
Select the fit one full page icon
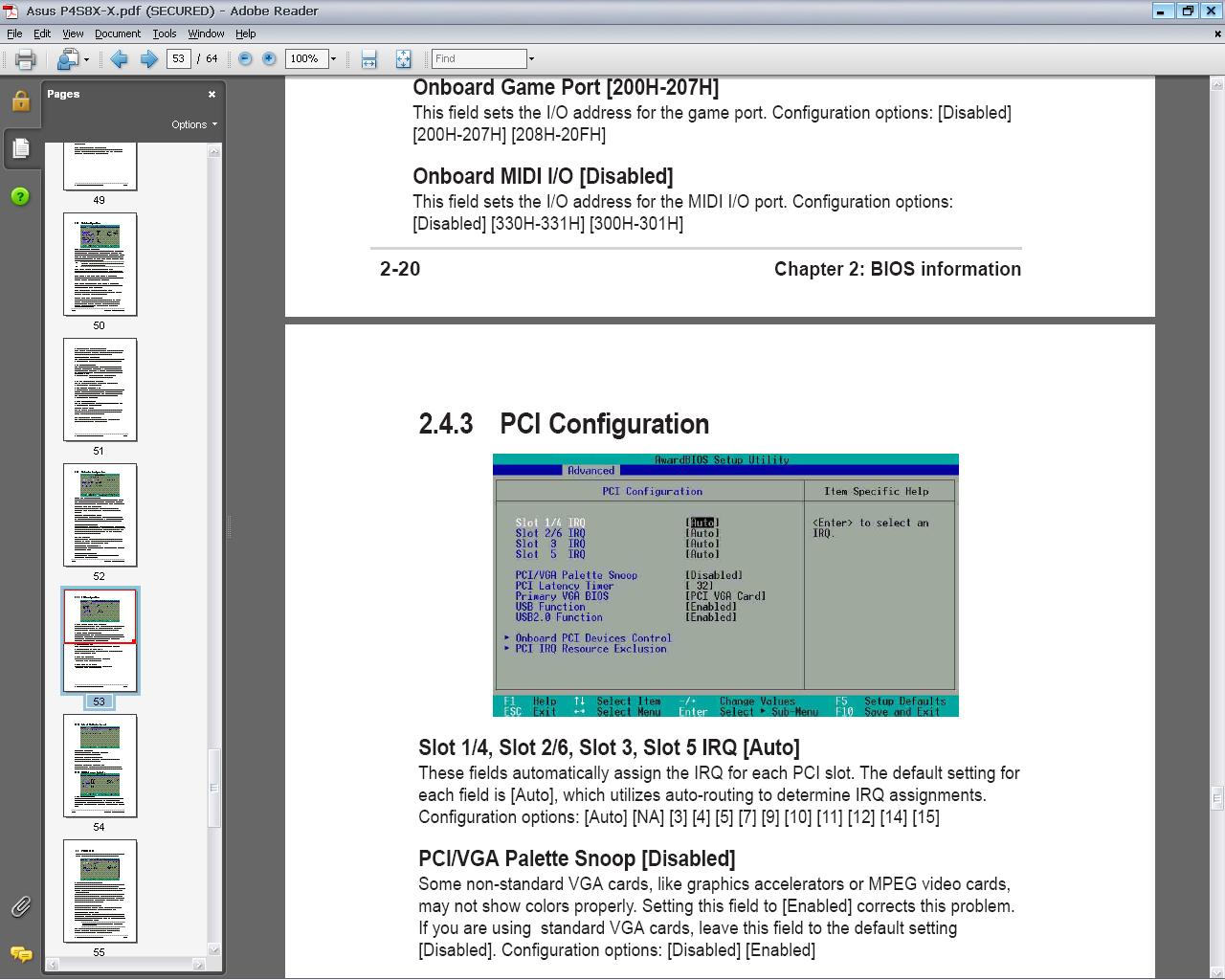(x=403, y=59)
